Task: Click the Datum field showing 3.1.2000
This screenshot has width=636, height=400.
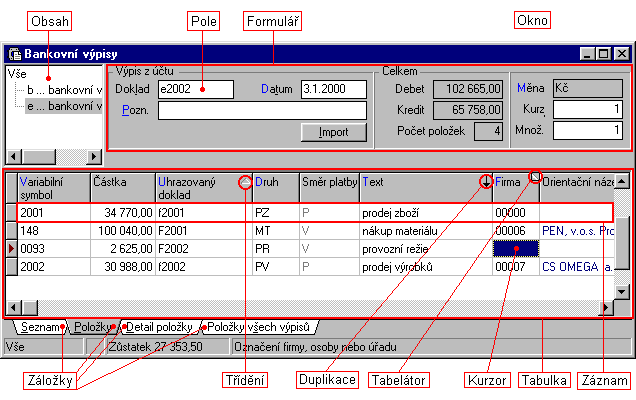Action: (333, 89)
